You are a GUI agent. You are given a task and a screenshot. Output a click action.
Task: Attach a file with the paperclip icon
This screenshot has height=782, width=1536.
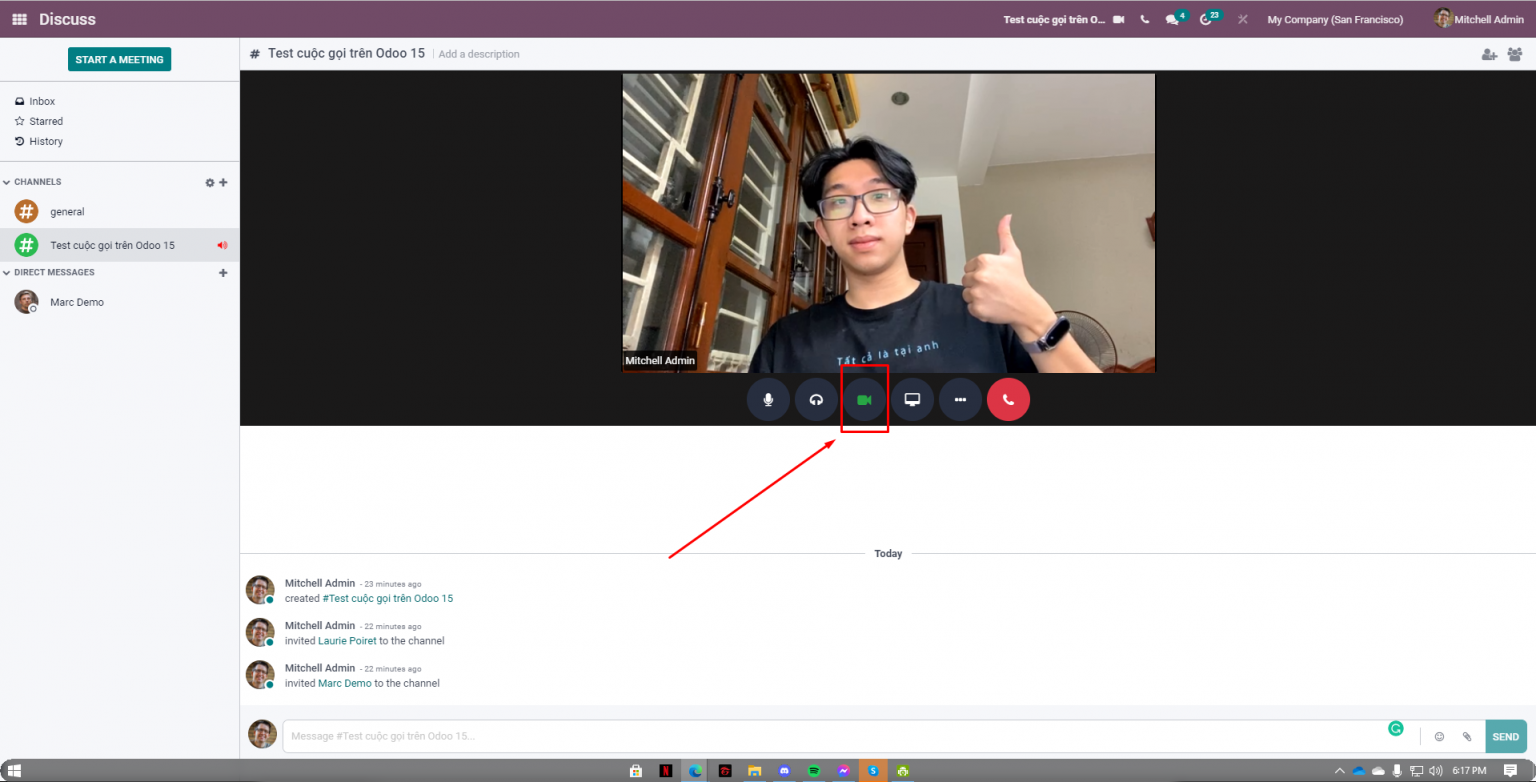click(x=1467, y=737)
